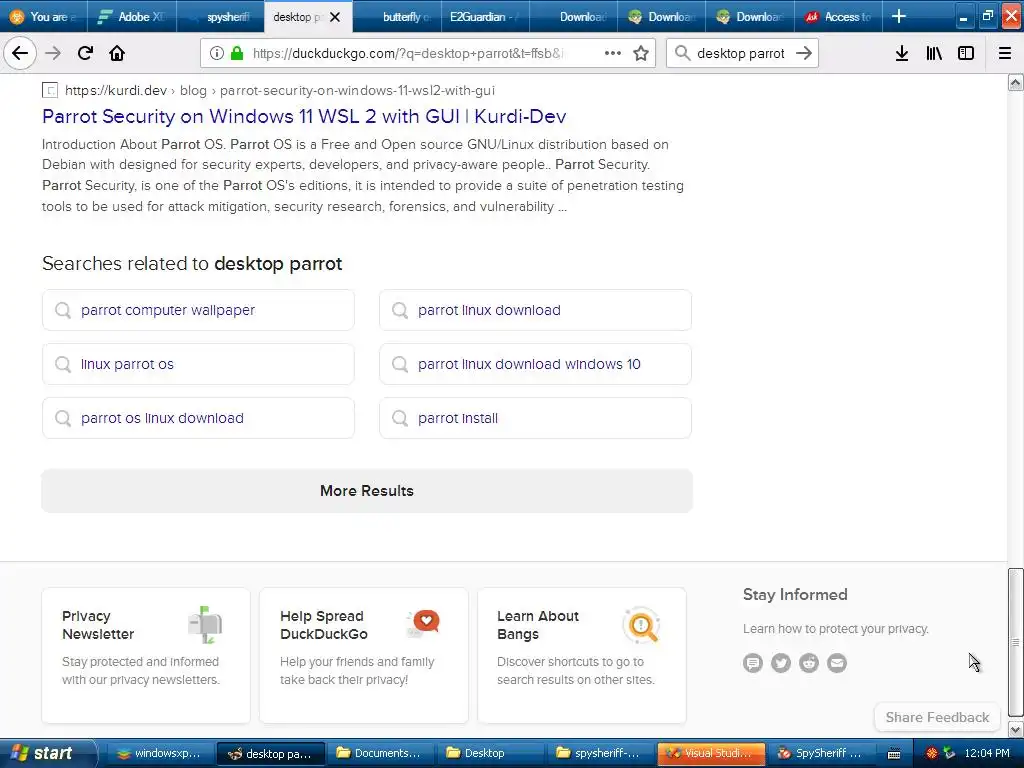Click the green padlock security icon

237,53
